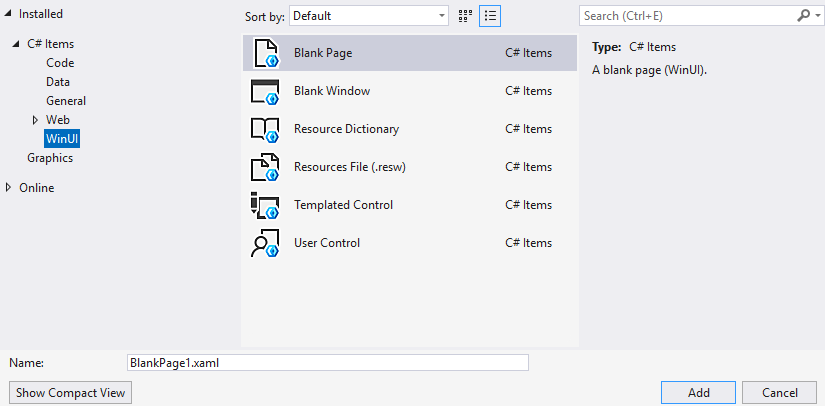Switch to small icons list view

(x=490, y=16)
